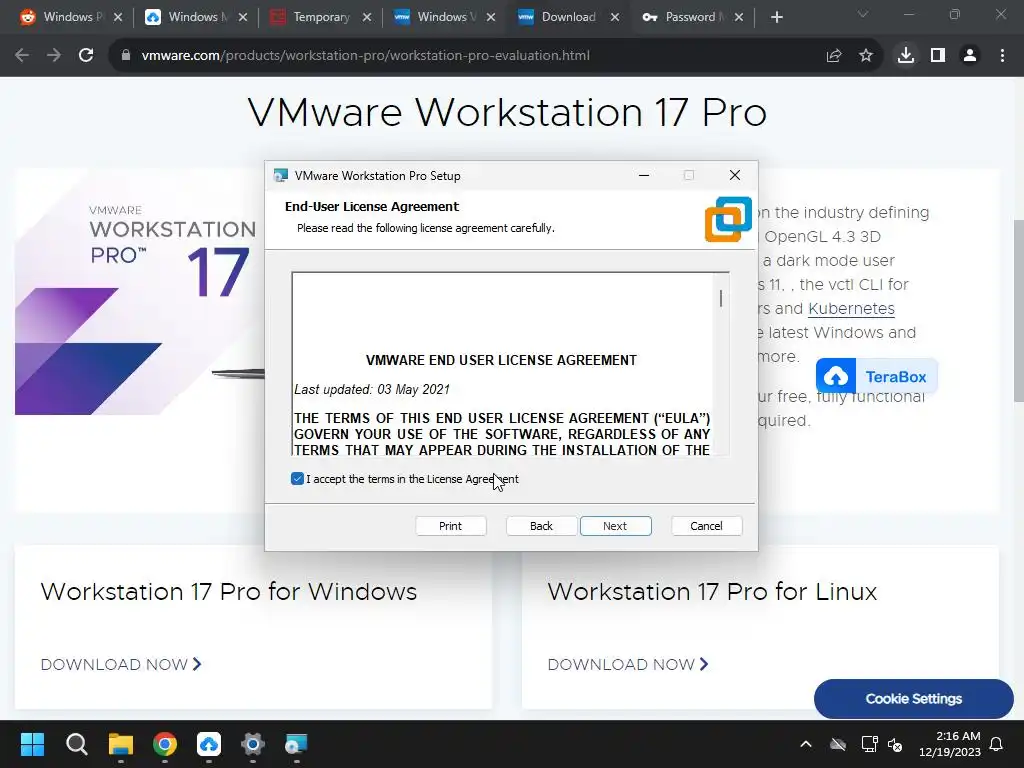Open the notifications bell
This screenshot has height=768, width=1024.
[x=997, y=744]
